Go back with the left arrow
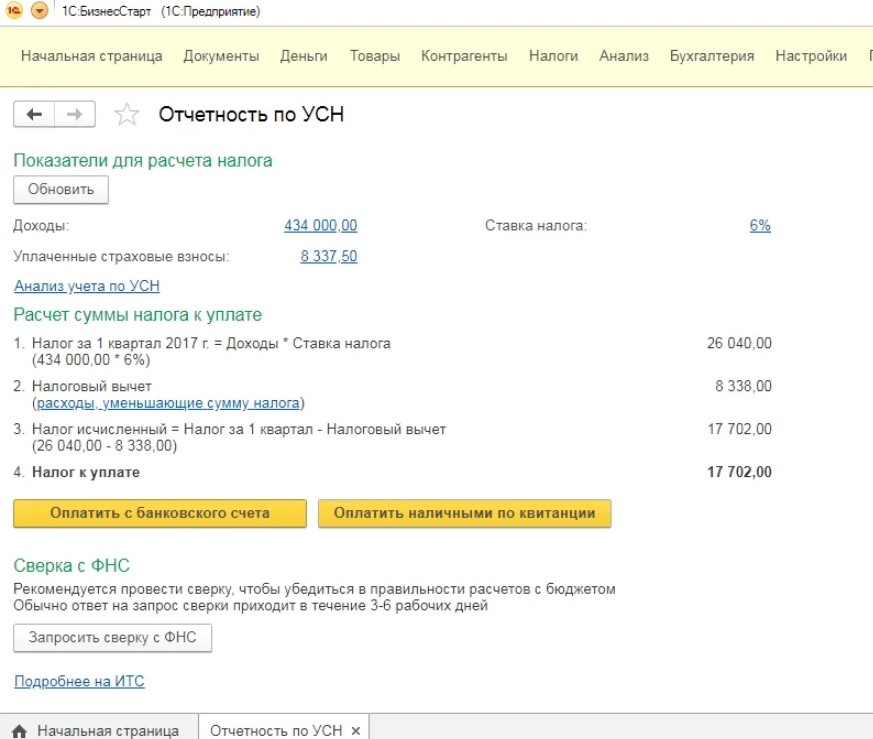Screen dimensions: 873x739 [34, 115]
